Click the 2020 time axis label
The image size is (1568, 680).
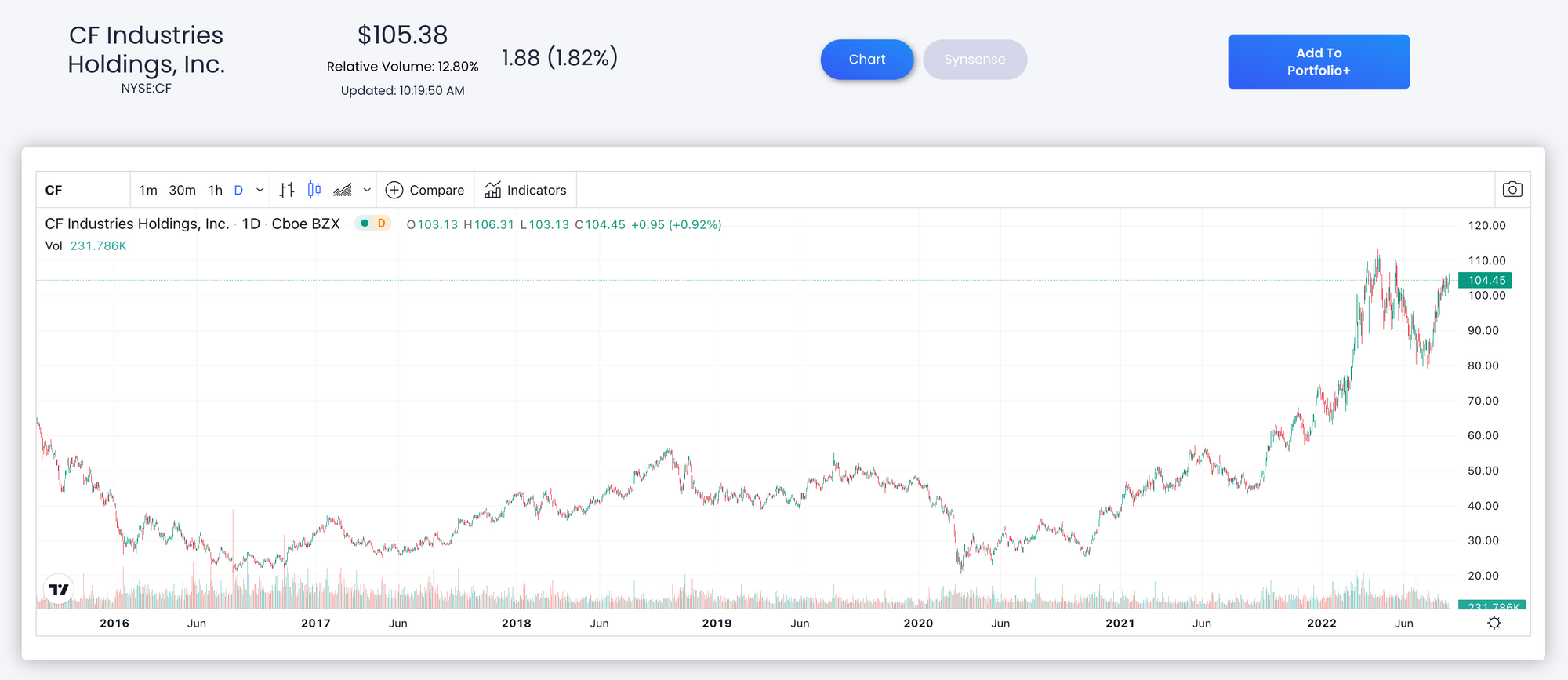(x=918, y=623)
